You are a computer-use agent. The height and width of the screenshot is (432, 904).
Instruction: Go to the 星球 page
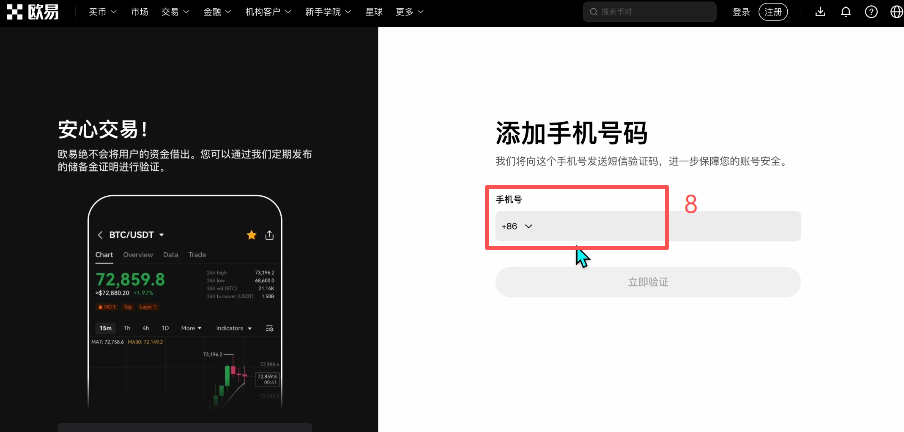[374, 12]
